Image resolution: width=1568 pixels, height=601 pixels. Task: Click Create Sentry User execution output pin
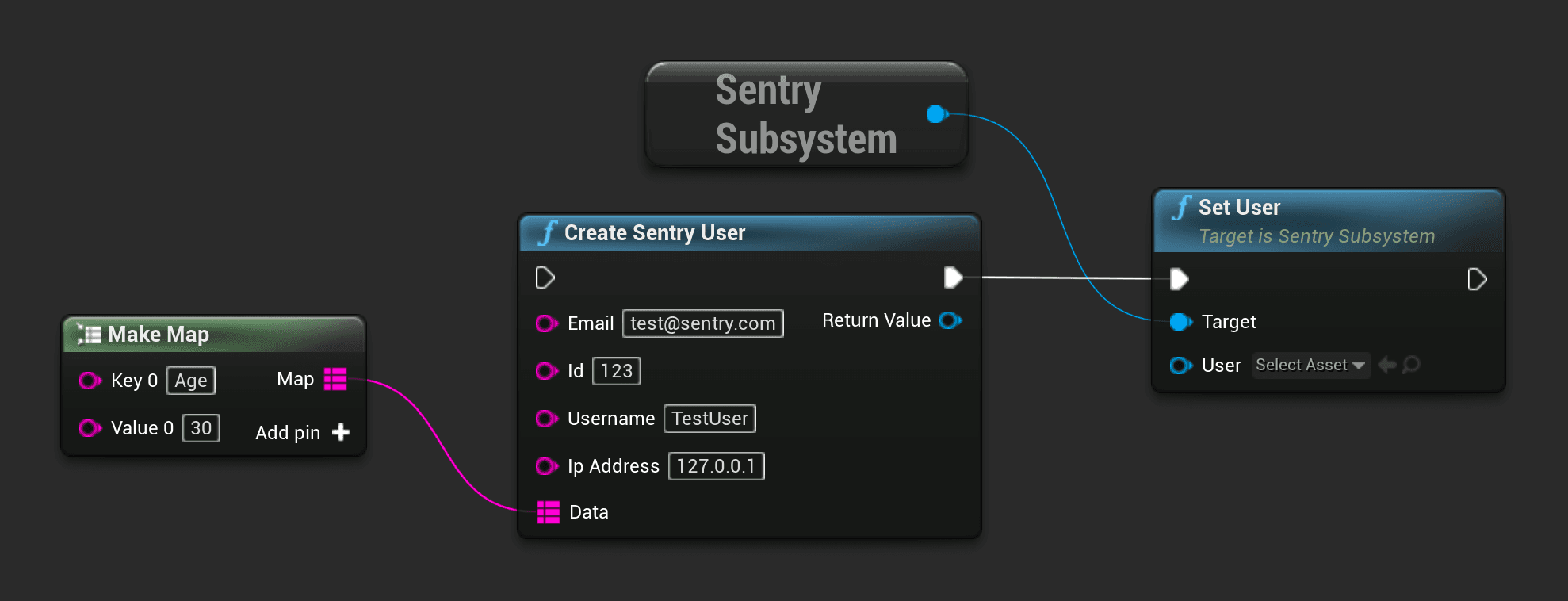pos(953,278)
